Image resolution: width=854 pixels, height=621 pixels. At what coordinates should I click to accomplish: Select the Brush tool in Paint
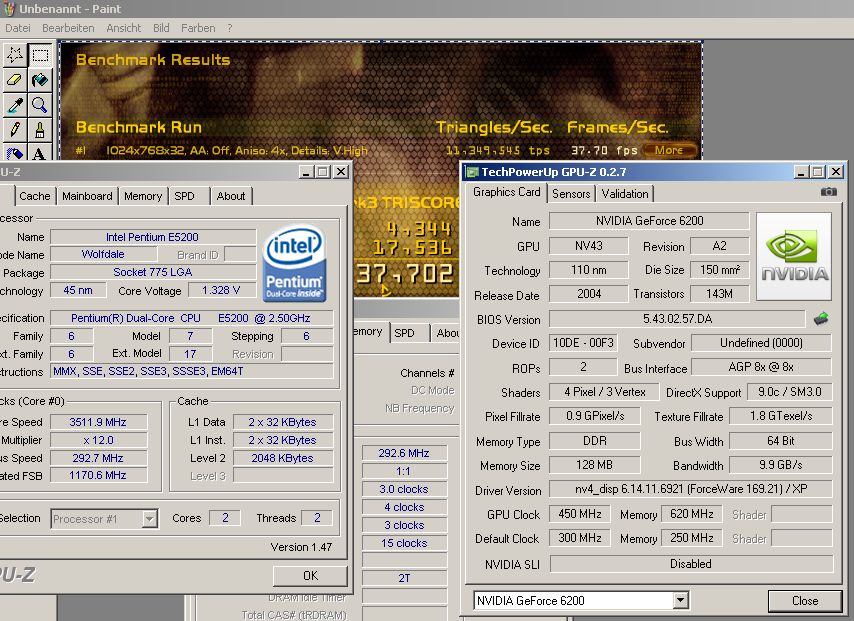coord(40,130)
